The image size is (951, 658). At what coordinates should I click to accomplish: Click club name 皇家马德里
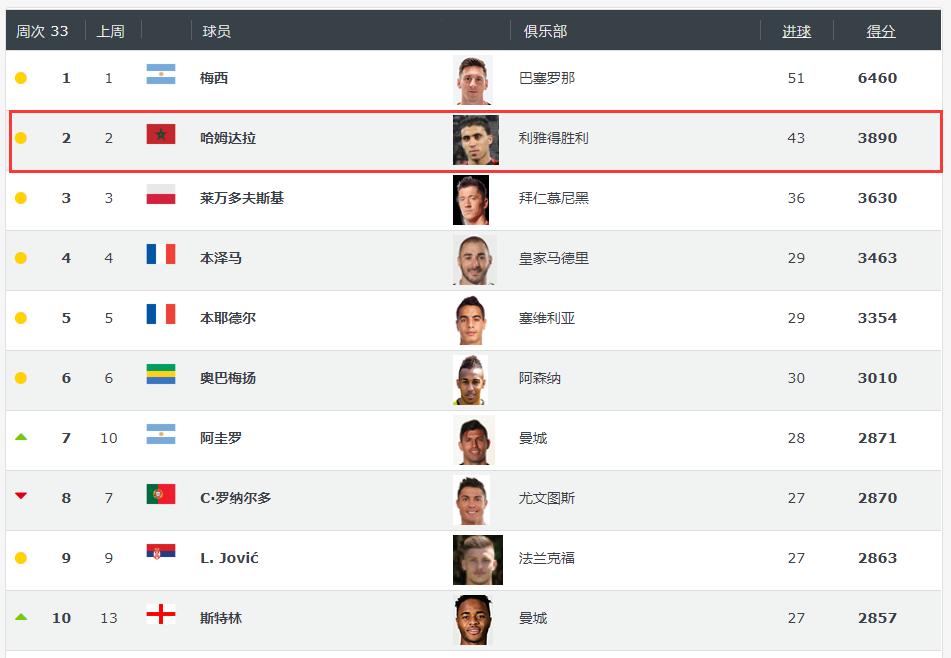coord(554,258)
